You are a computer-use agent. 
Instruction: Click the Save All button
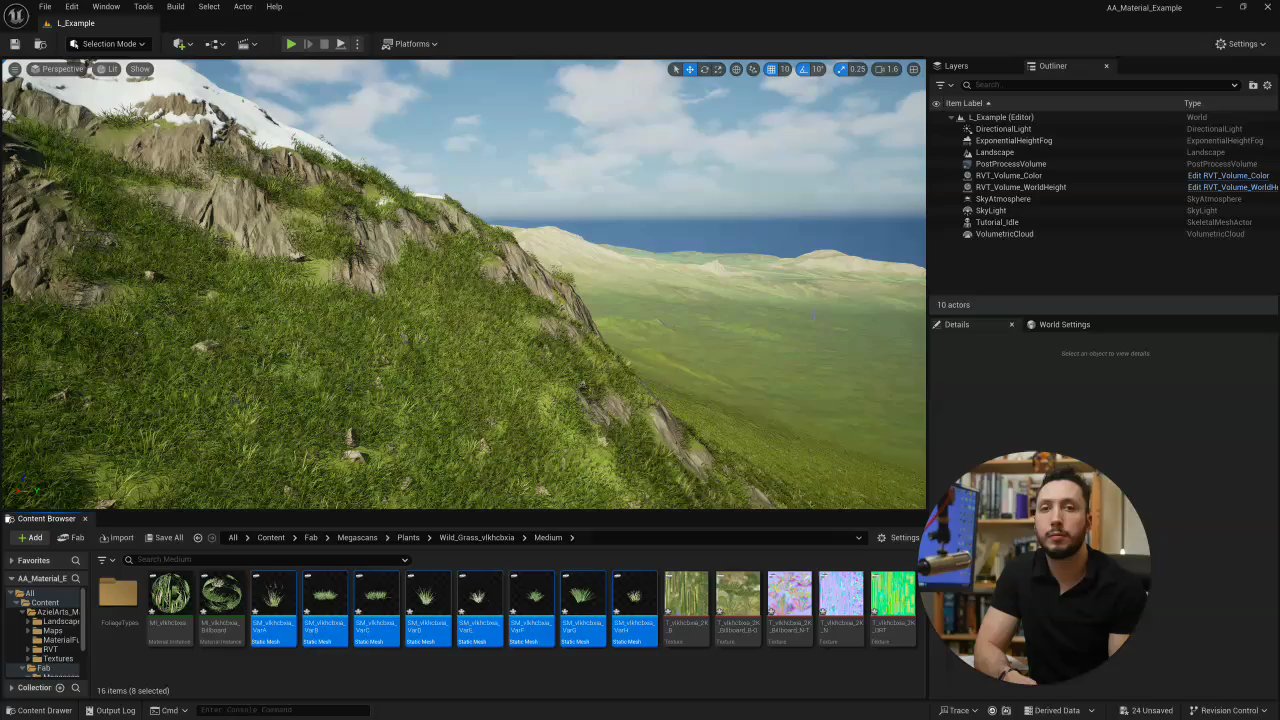click(x=162, y=538)
